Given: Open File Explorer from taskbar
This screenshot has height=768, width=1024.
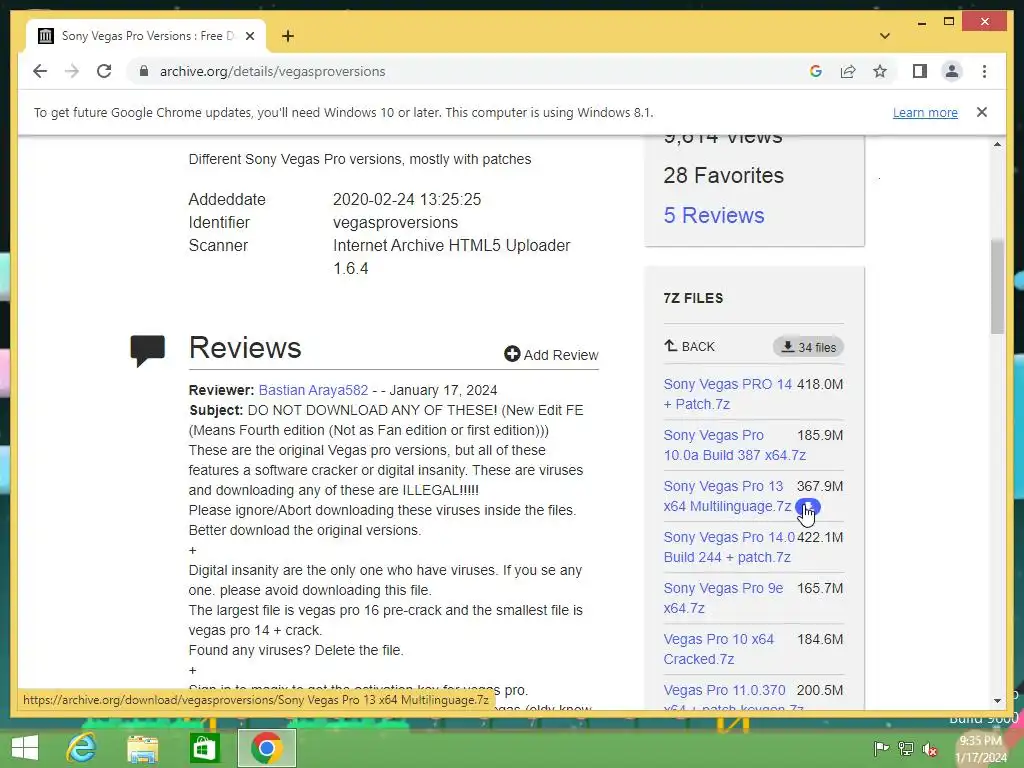Looking at the screenshot, I should point(142,748).
